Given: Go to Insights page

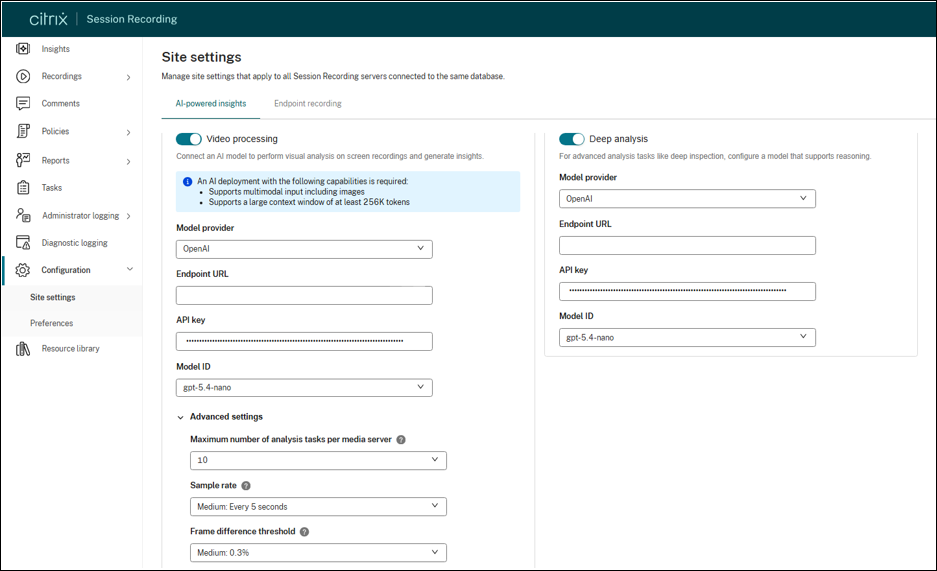Looking at the screenshot, I should pyautogui.click(x=56, y=49).
